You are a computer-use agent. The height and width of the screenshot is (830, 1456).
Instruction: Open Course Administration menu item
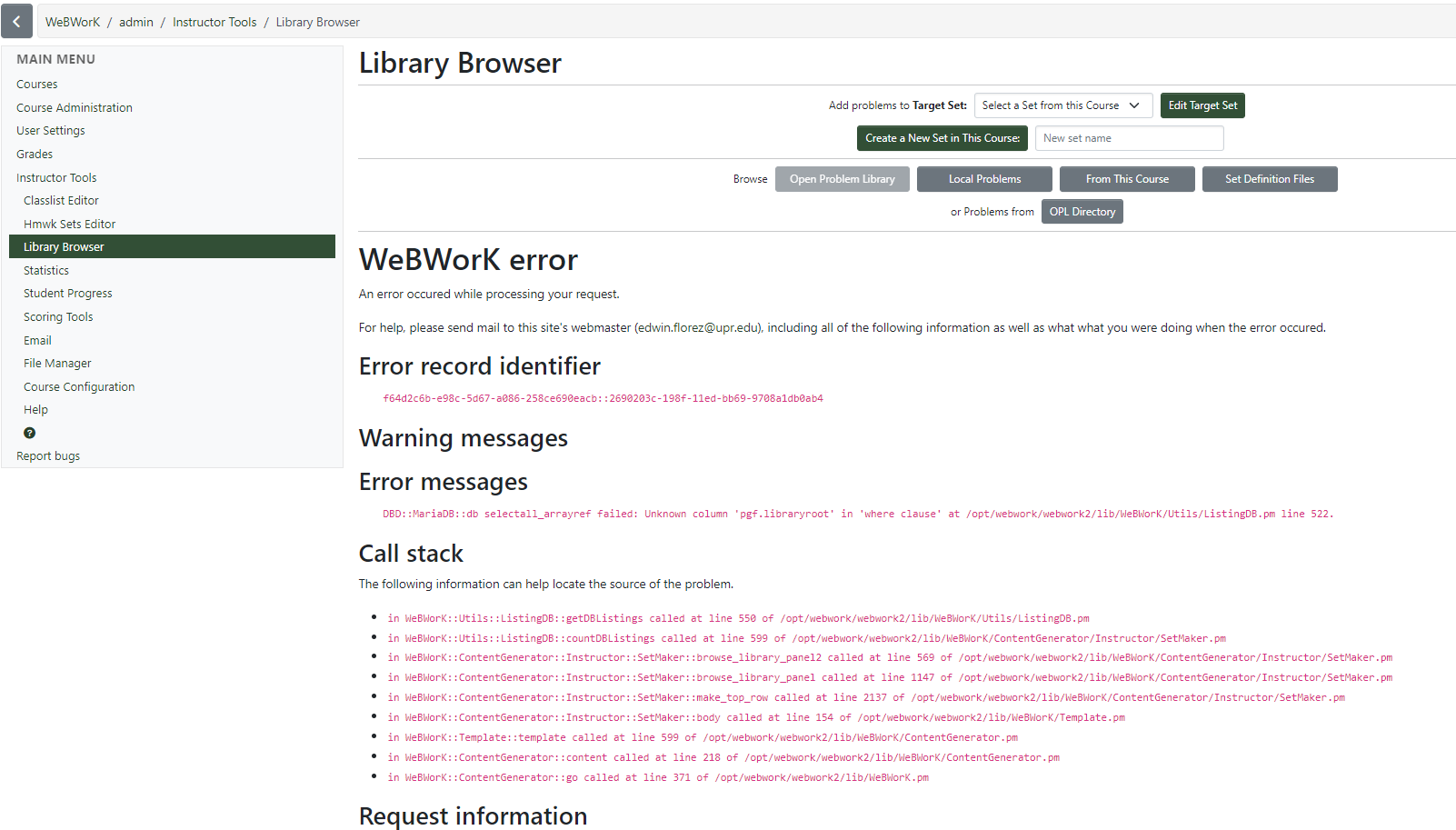tap(75, 107)
